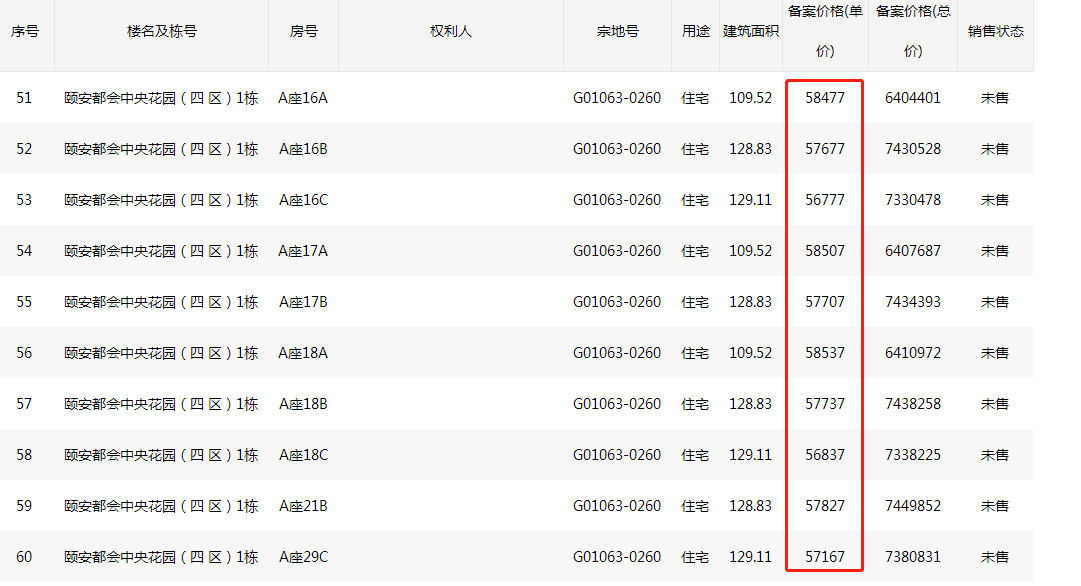The width and height of the screenshot is (1081, 586).
Task: Select room number A座16A
Action: (x=303, y=98)
